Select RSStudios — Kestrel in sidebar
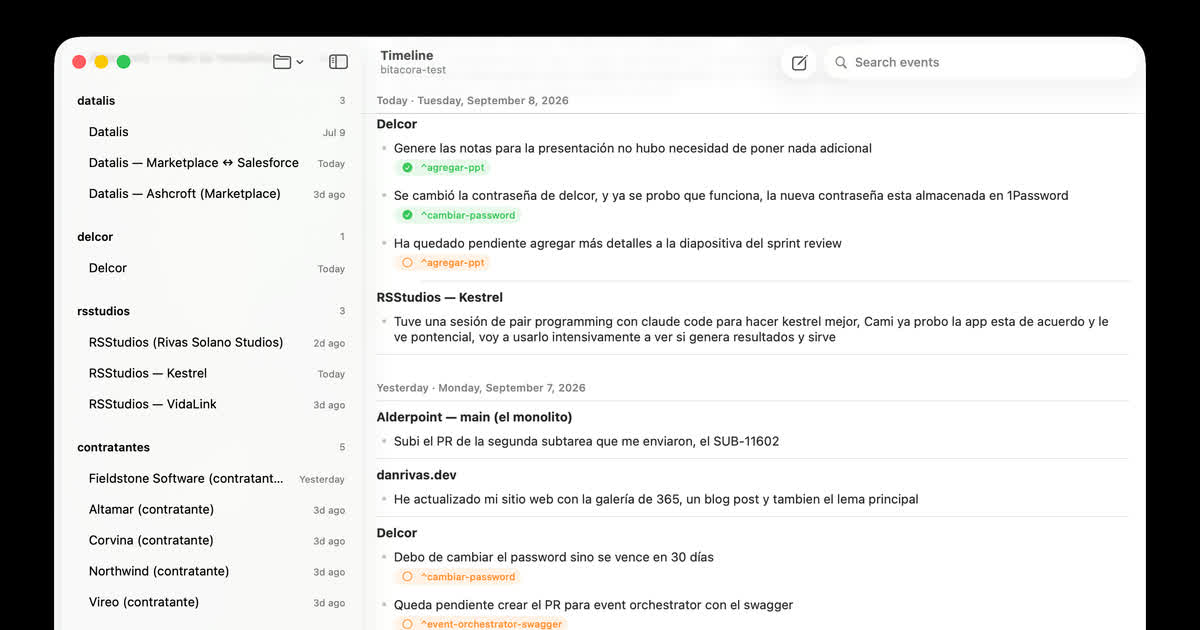The image size is (1200, 630). [216, 373]
